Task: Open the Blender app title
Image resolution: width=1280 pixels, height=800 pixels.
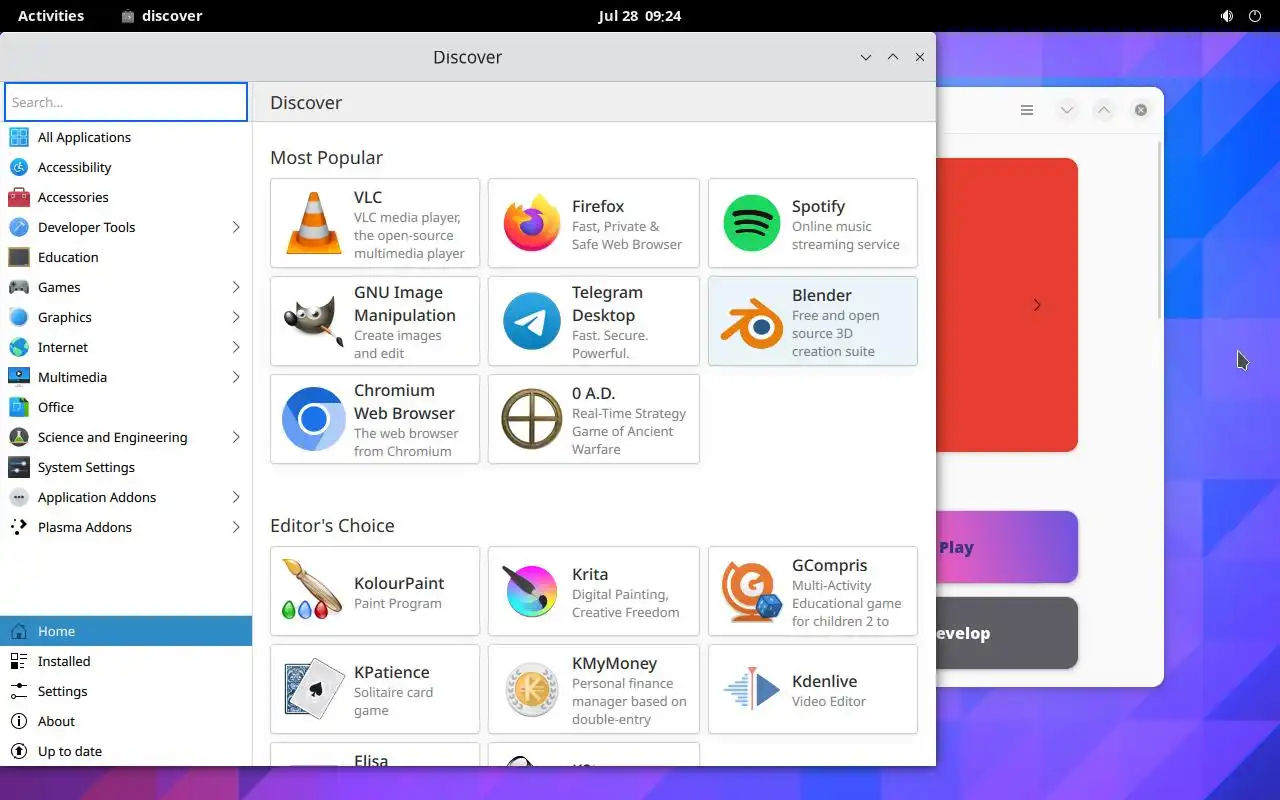Action: click(x=822, y=295)
